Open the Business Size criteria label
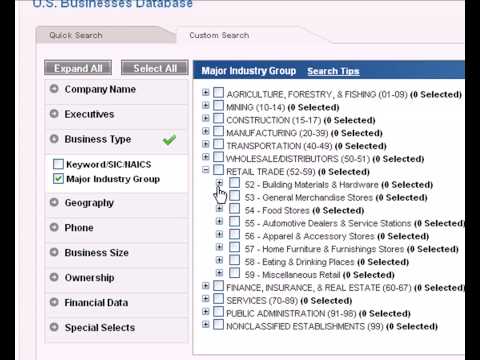Image resolution: width=480 pixels, height=360 pixels. point(97,253)
